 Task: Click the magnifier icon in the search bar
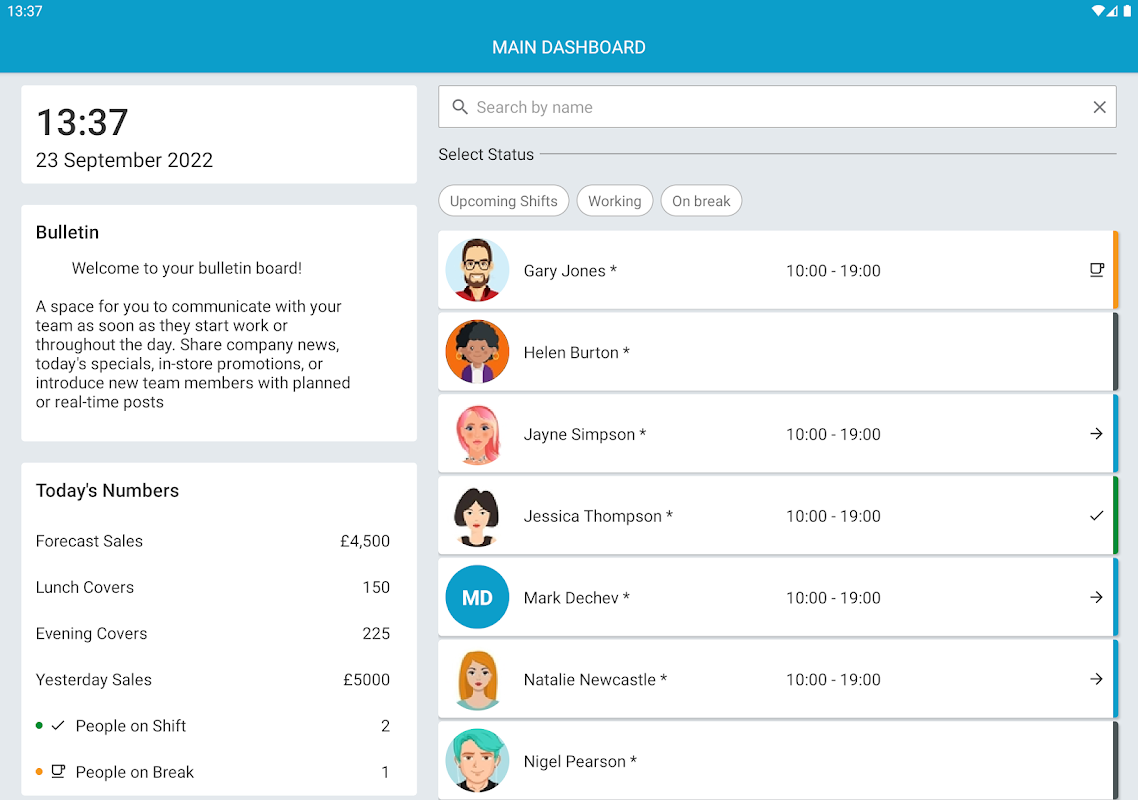tap(459, 107)
